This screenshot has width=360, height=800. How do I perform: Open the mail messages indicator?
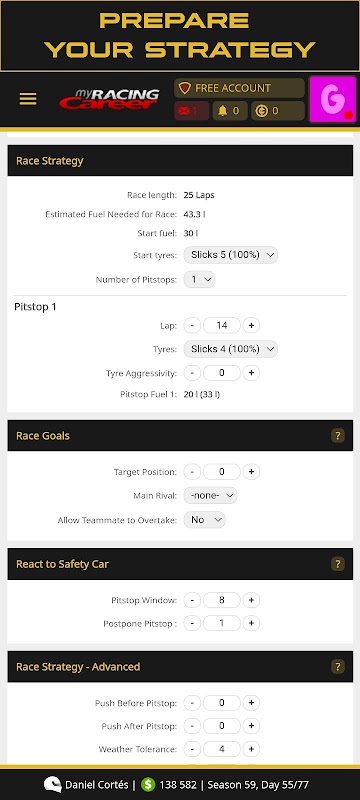pyautogui.click(x=192, y=111)
